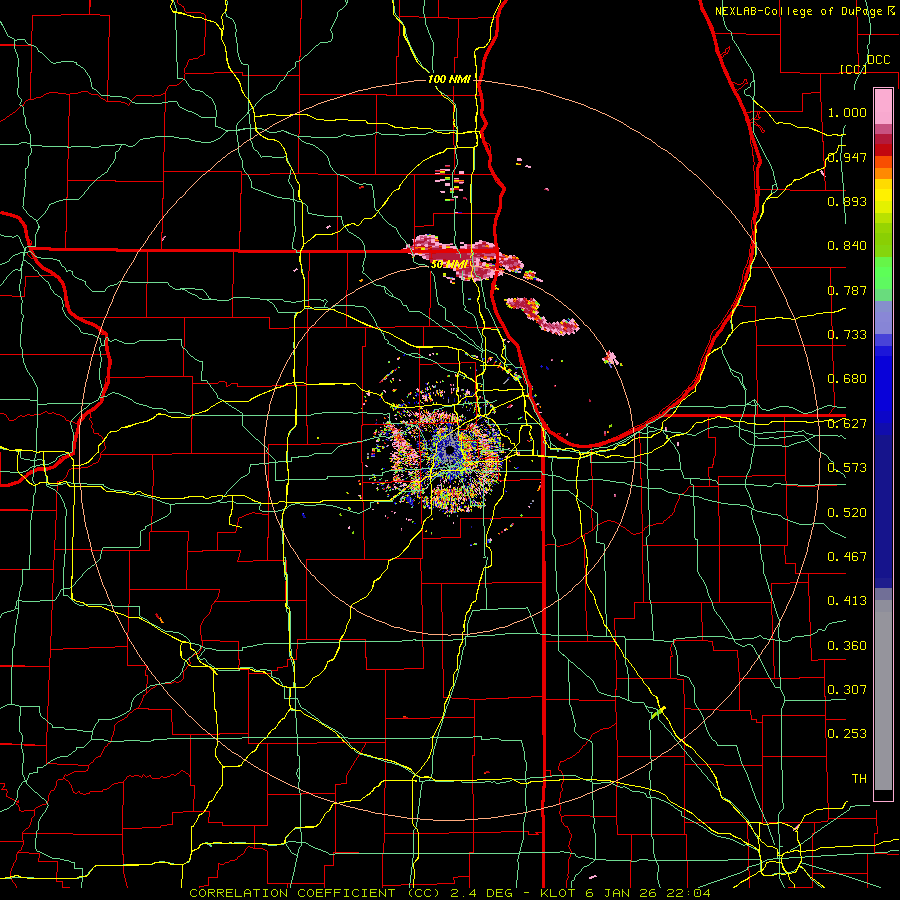Click the elongated echo over the lake

click(x=541, y=316)
